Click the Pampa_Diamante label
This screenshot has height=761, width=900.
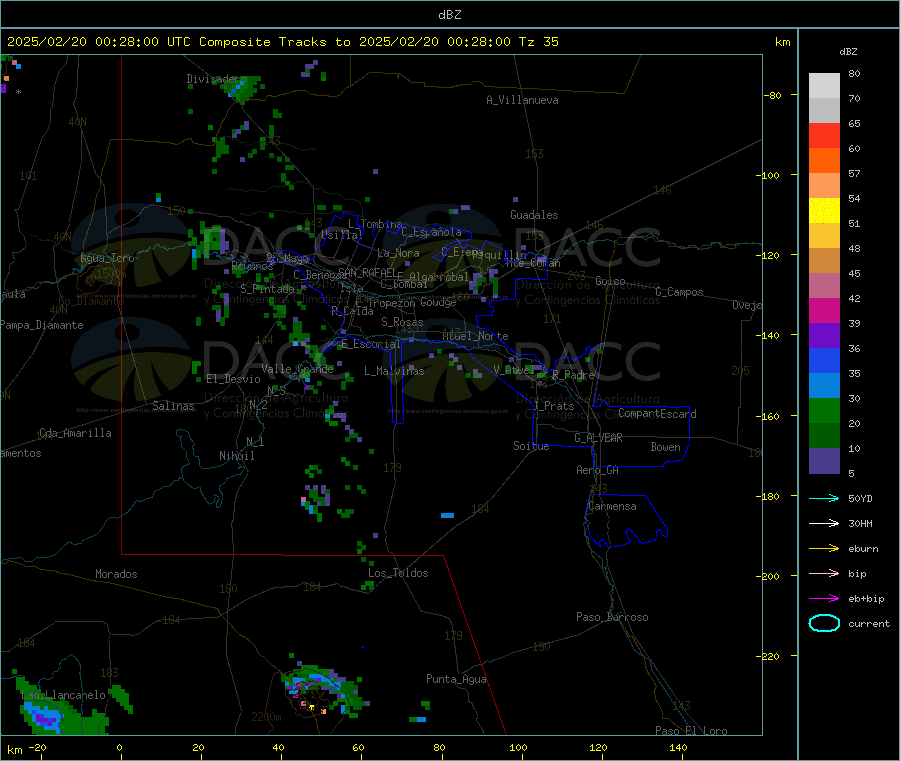pos(42,325)
